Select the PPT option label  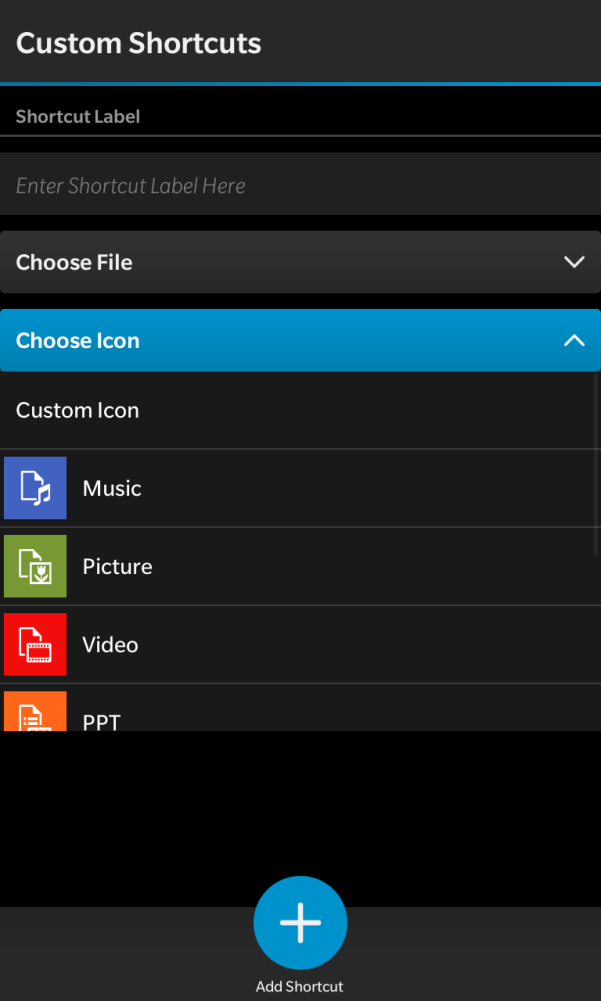click(x=101, y=720)
